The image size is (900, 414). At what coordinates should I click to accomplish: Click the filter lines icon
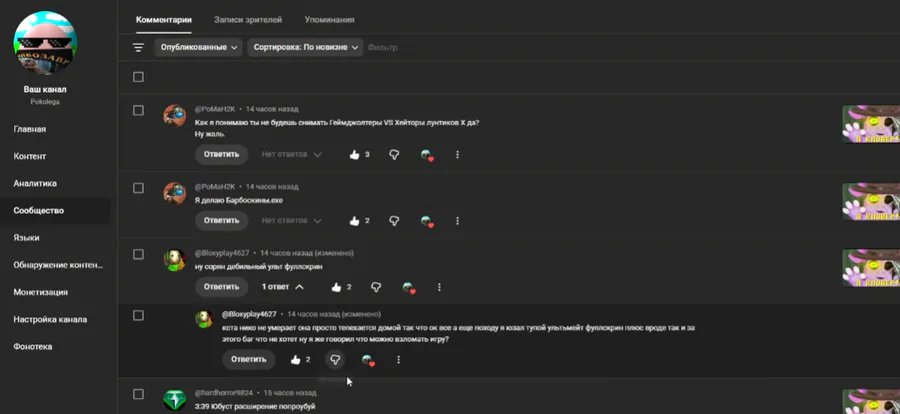[x=138, y=48]
